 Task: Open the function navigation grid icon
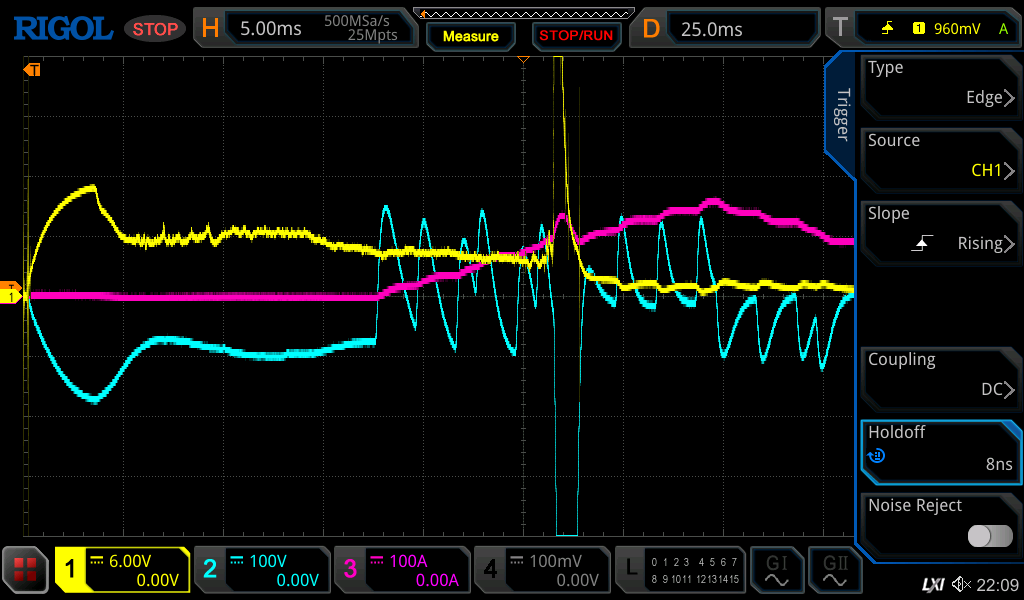(26, 570)
